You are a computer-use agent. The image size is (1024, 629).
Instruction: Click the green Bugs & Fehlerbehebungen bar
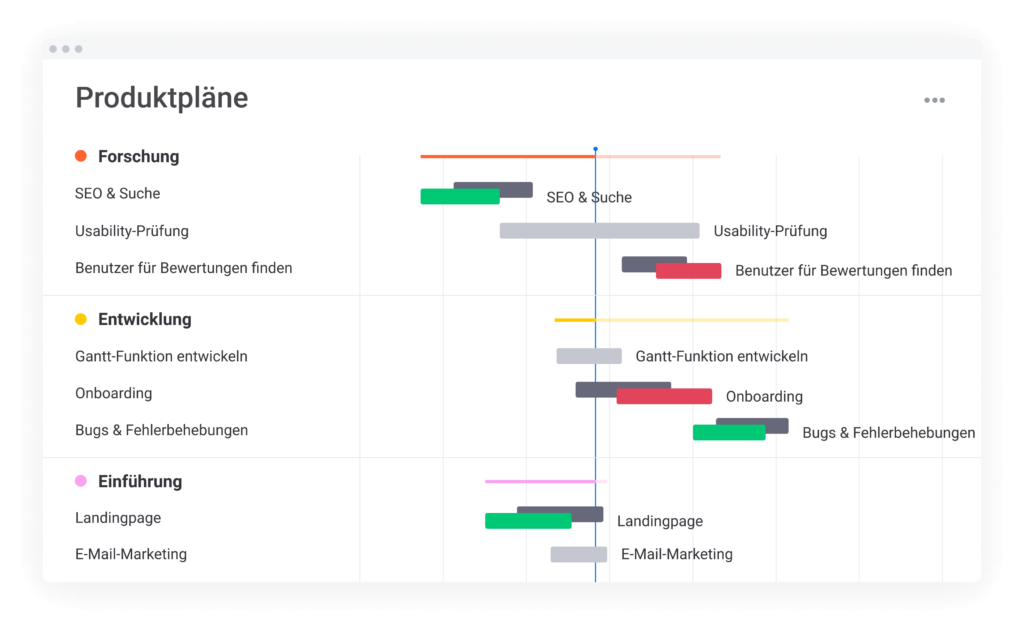728,433
